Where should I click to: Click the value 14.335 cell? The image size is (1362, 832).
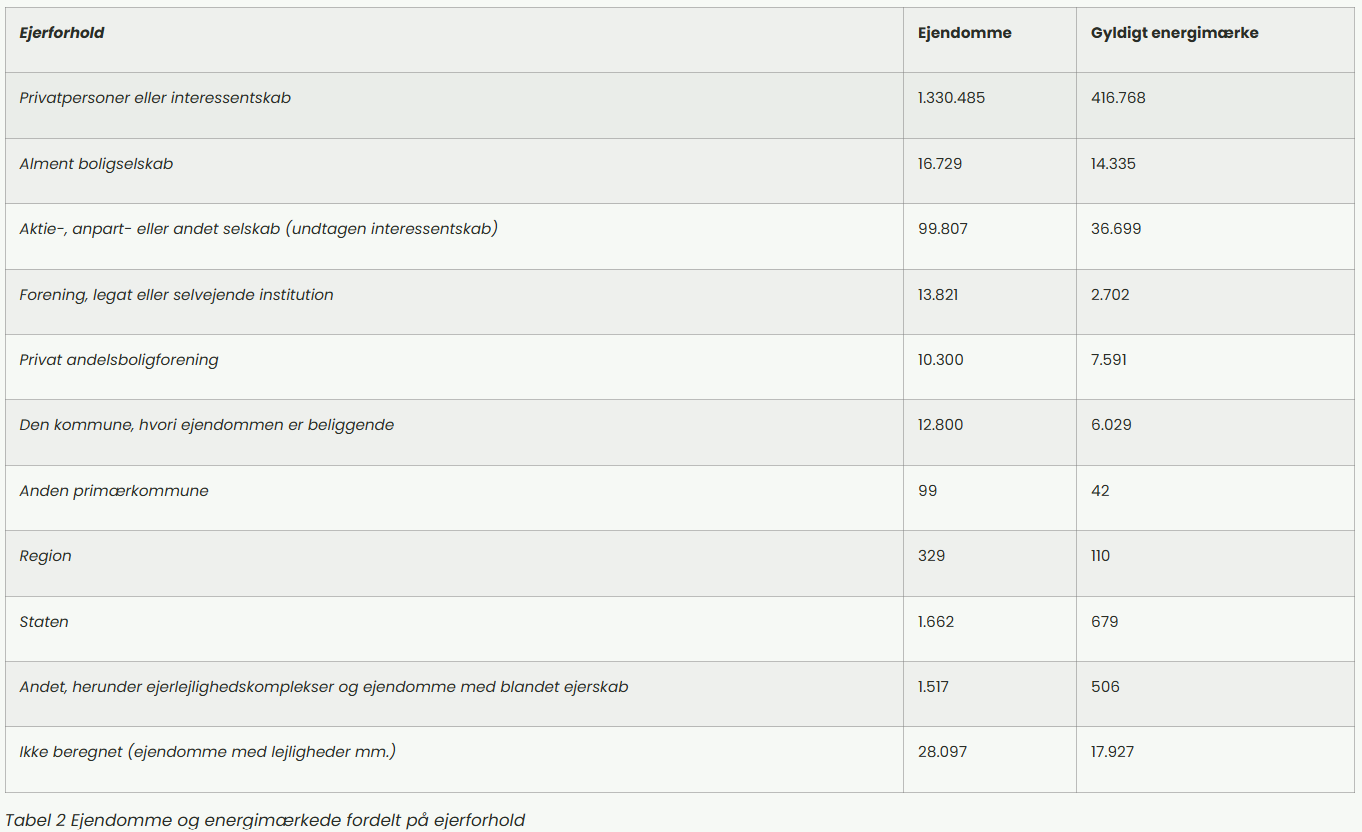[x=1113, y=164]
